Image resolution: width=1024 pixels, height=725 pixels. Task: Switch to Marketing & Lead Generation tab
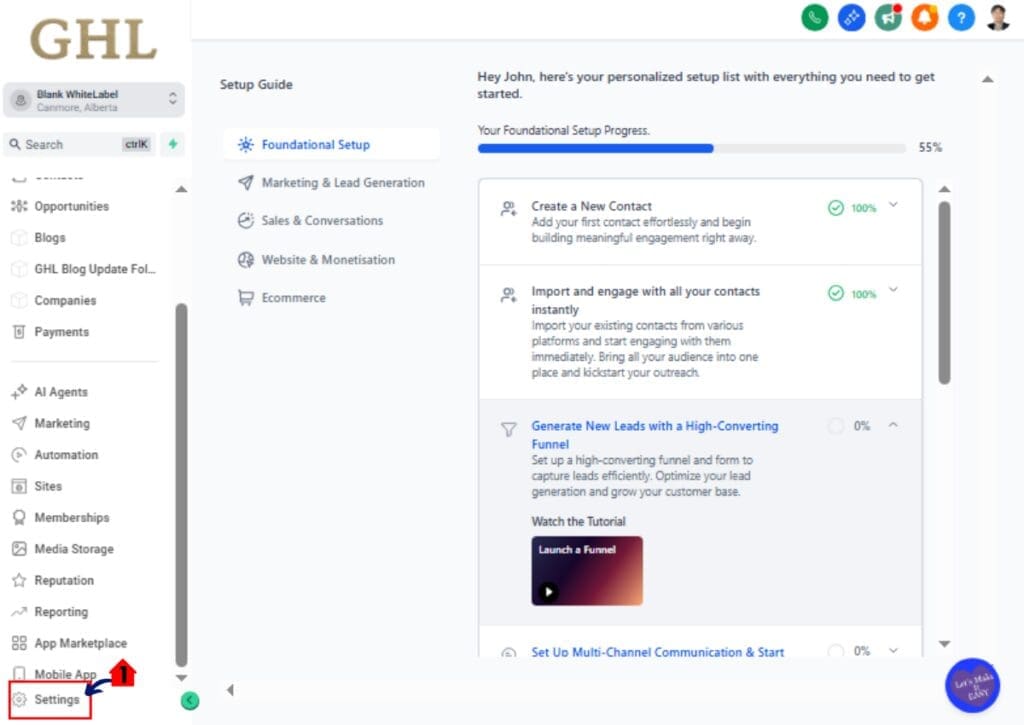[x=342, y=183]
